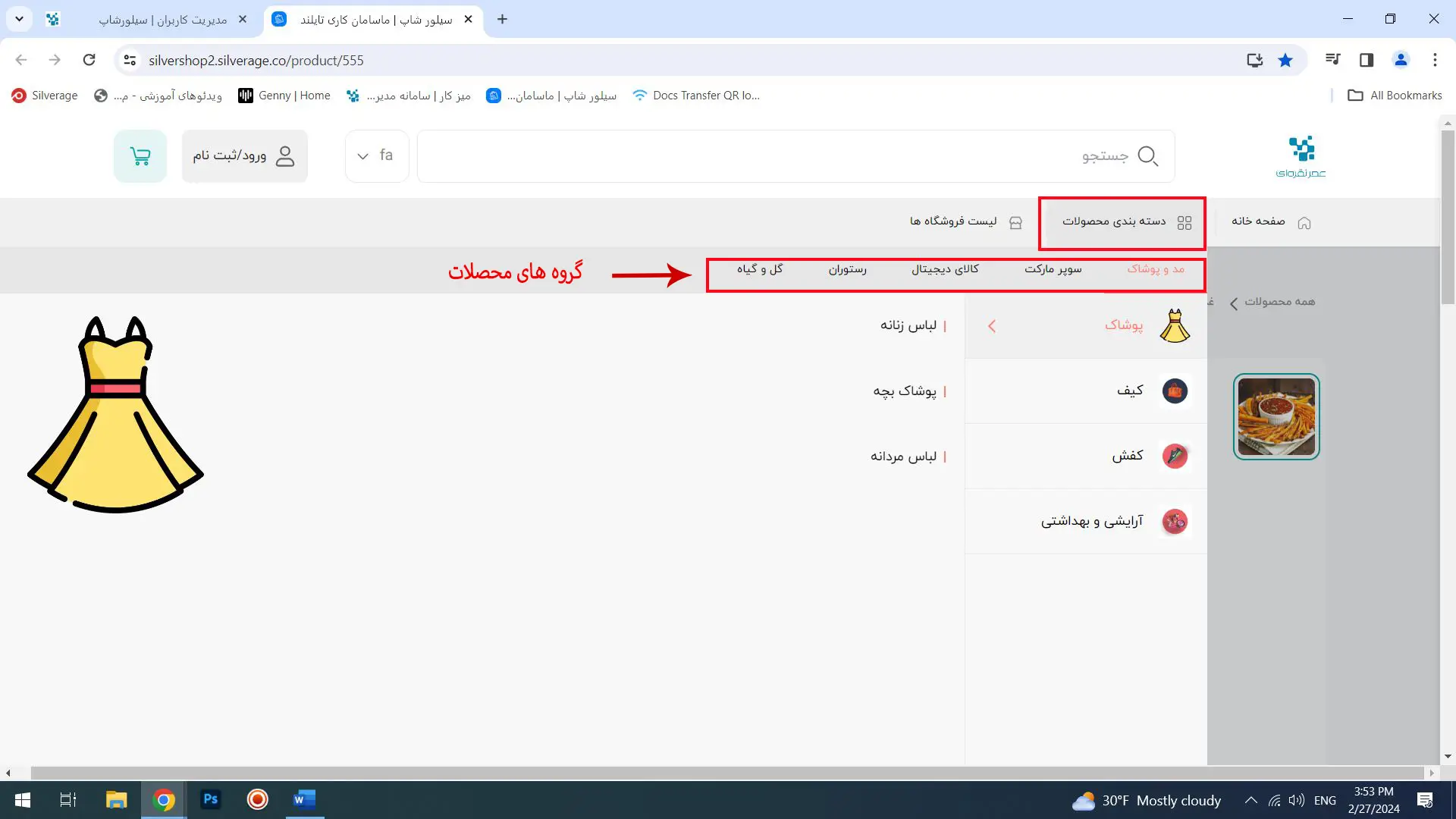Open the shopping cart icon
Viewport: 1456px width, 819px height.
(x=140, y=156)
